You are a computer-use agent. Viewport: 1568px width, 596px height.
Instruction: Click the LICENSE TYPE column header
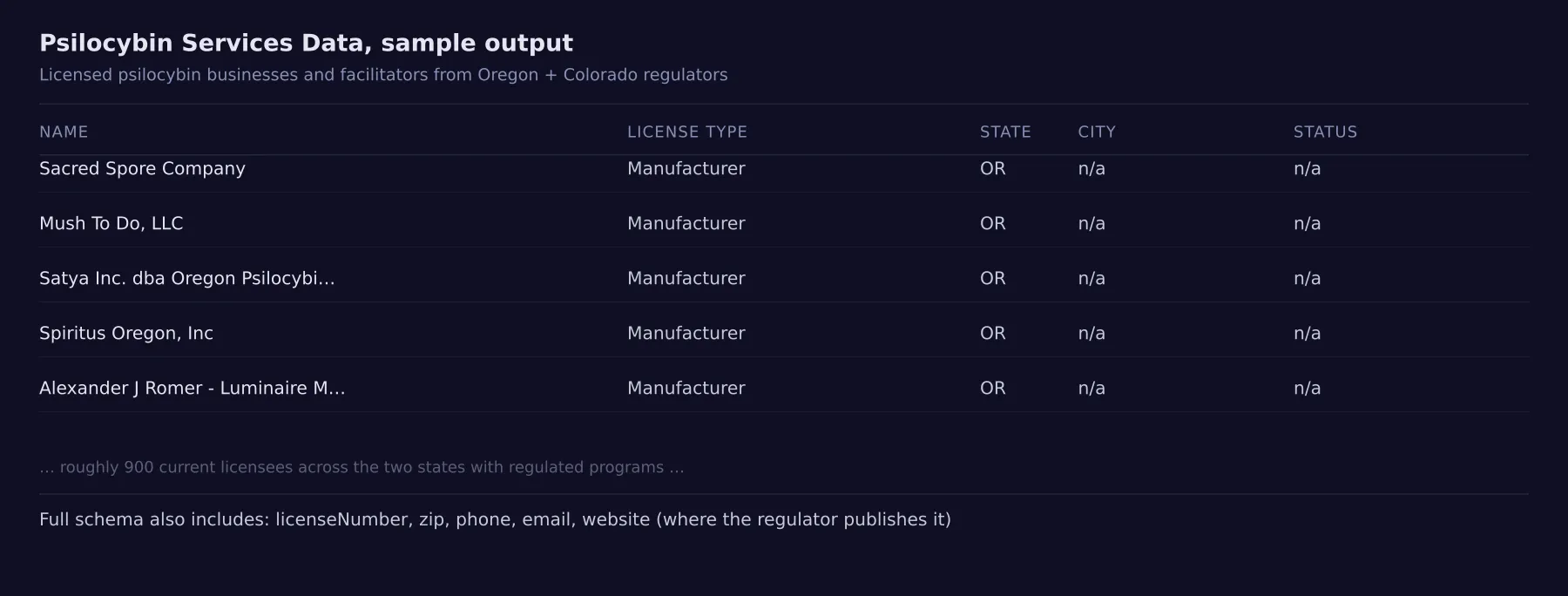coord(687,132)
